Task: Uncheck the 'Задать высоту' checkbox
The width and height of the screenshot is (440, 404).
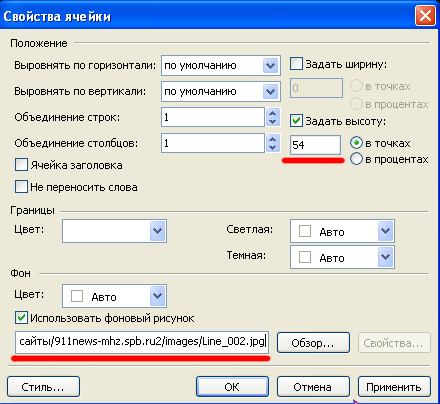Action: click(296, 121)
